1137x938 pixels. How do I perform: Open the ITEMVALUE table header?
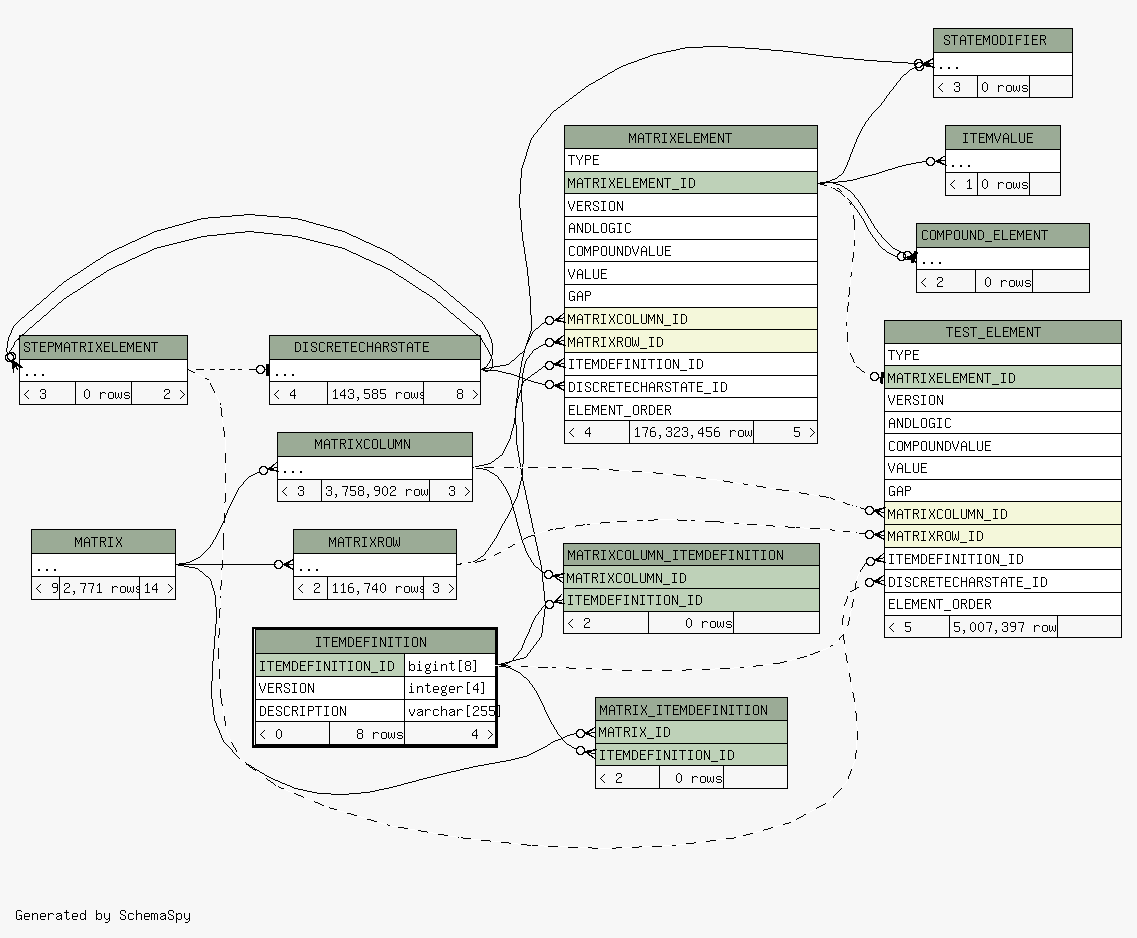click(1003, 138)
